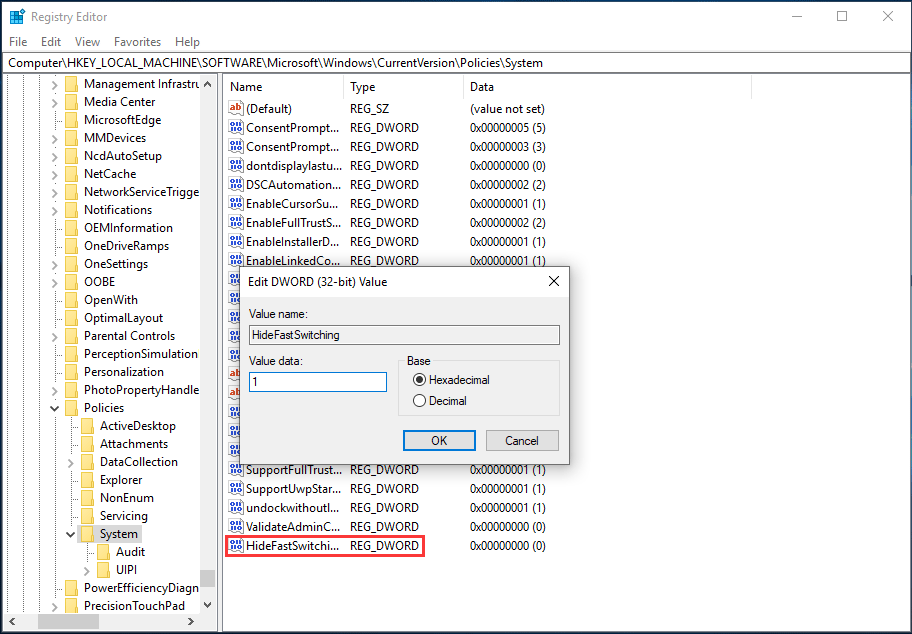Collapse the Policies tree node

(54, 407)
